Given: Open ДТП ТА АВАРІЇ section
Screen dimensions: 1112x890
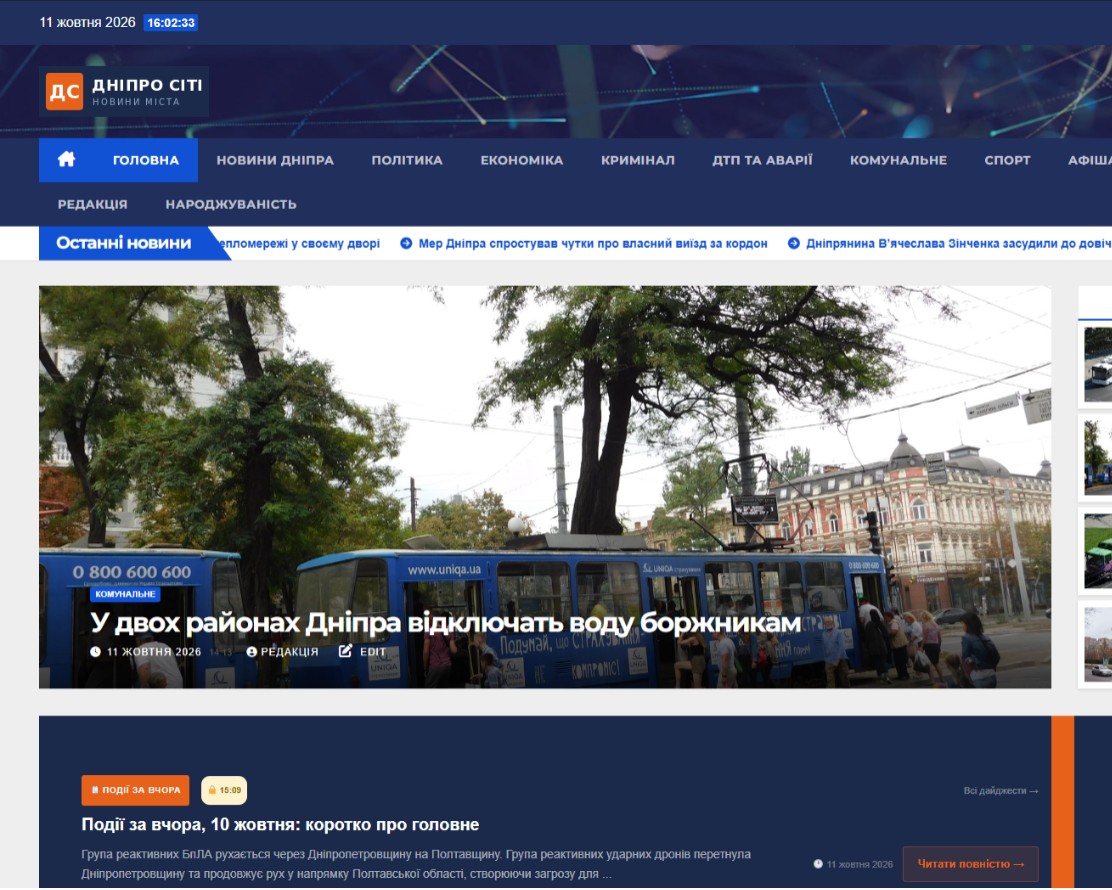Looking at the screenshot, I should point(762,160).
